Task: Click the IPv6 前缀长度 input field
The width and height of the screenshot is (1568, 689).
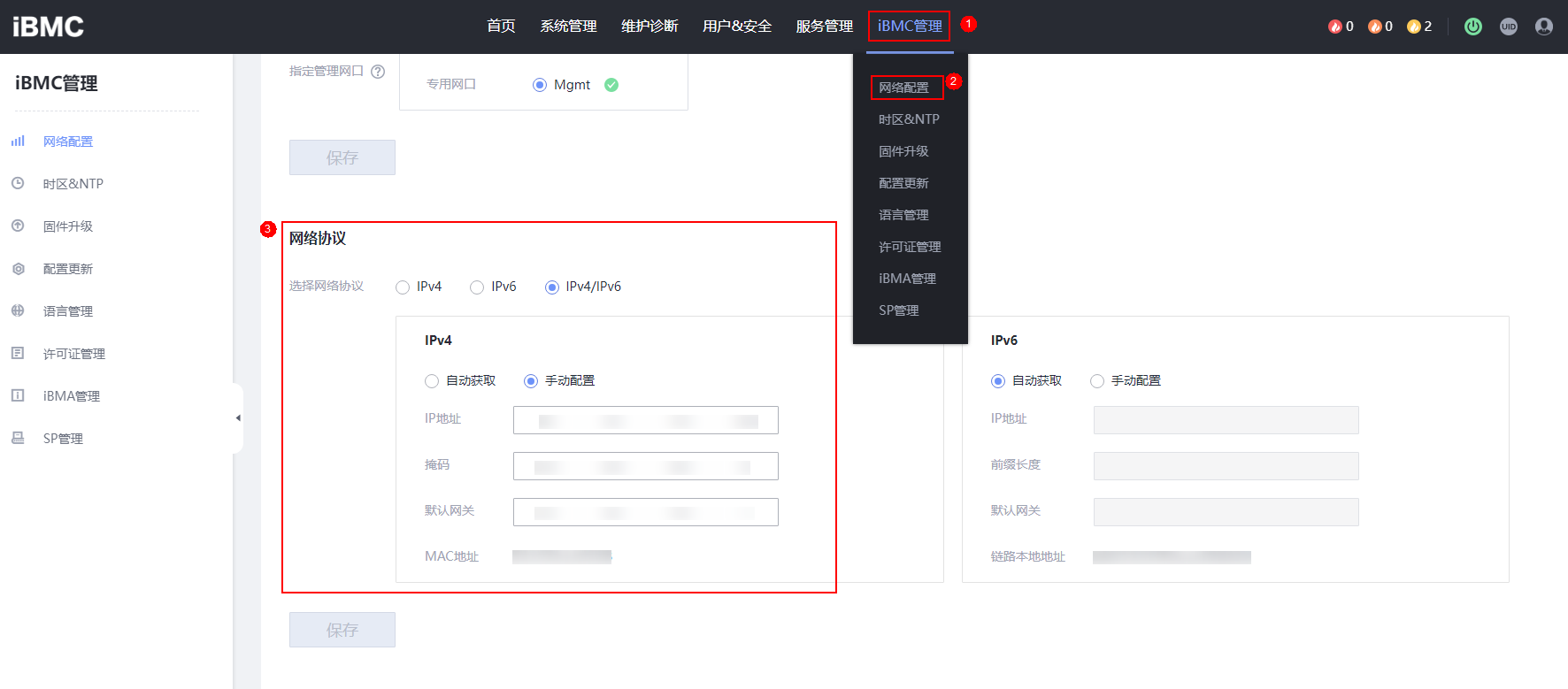Action: pyautogui.click(x=1226, y=466)
